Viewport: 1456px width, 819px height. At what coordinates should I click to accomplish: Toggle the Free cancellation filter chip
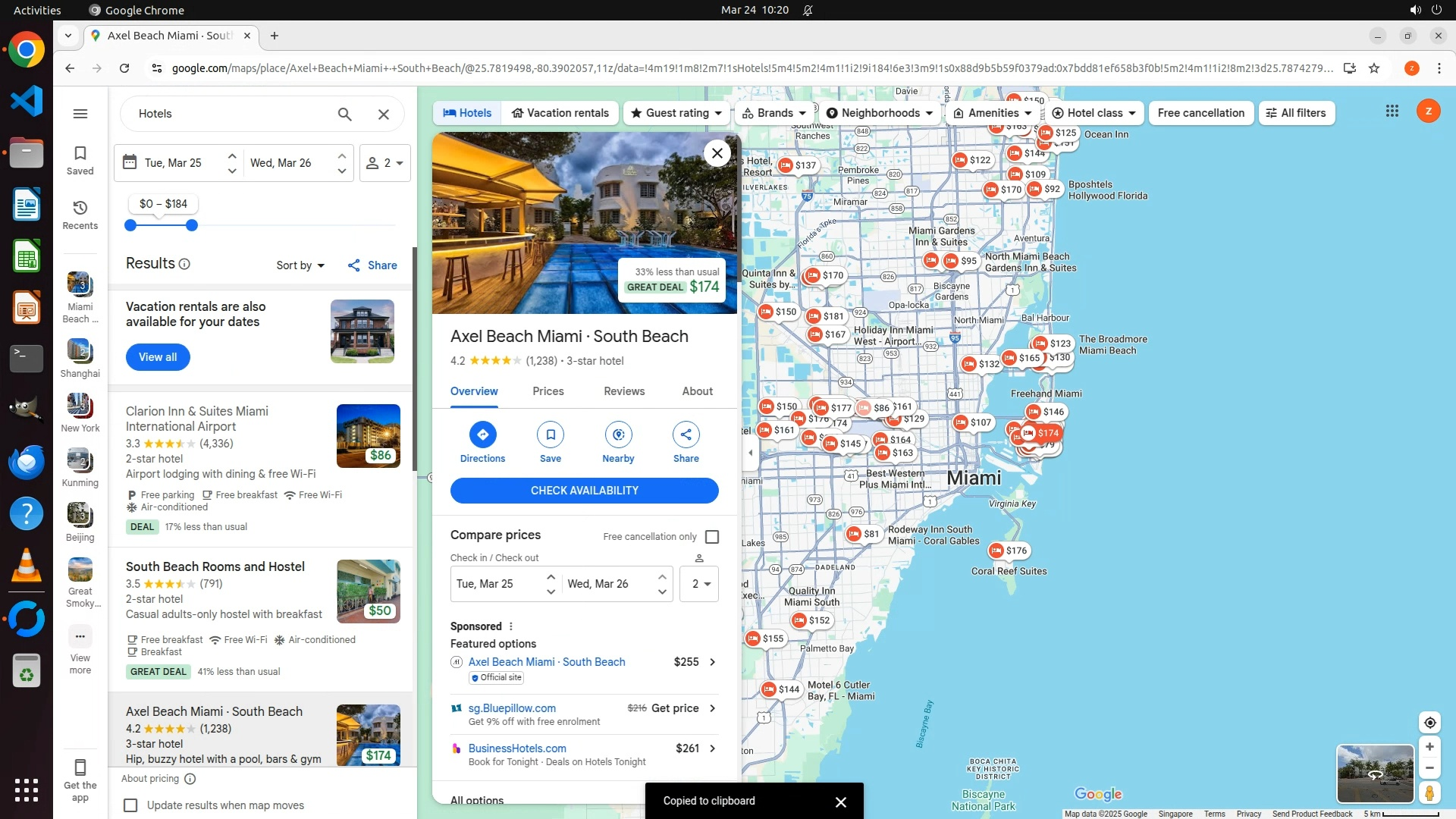tap(1200, 113)
